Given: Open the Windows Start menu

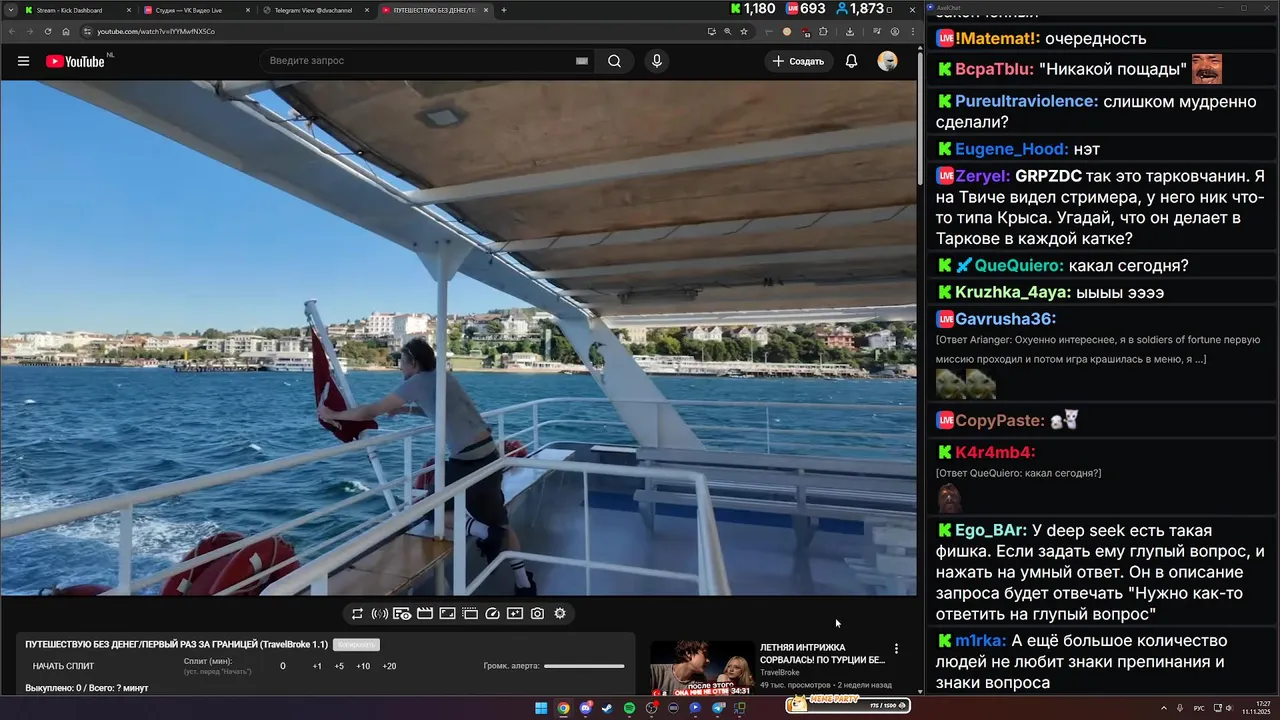Looking at the screenshot, I should (x=541, y=708).
